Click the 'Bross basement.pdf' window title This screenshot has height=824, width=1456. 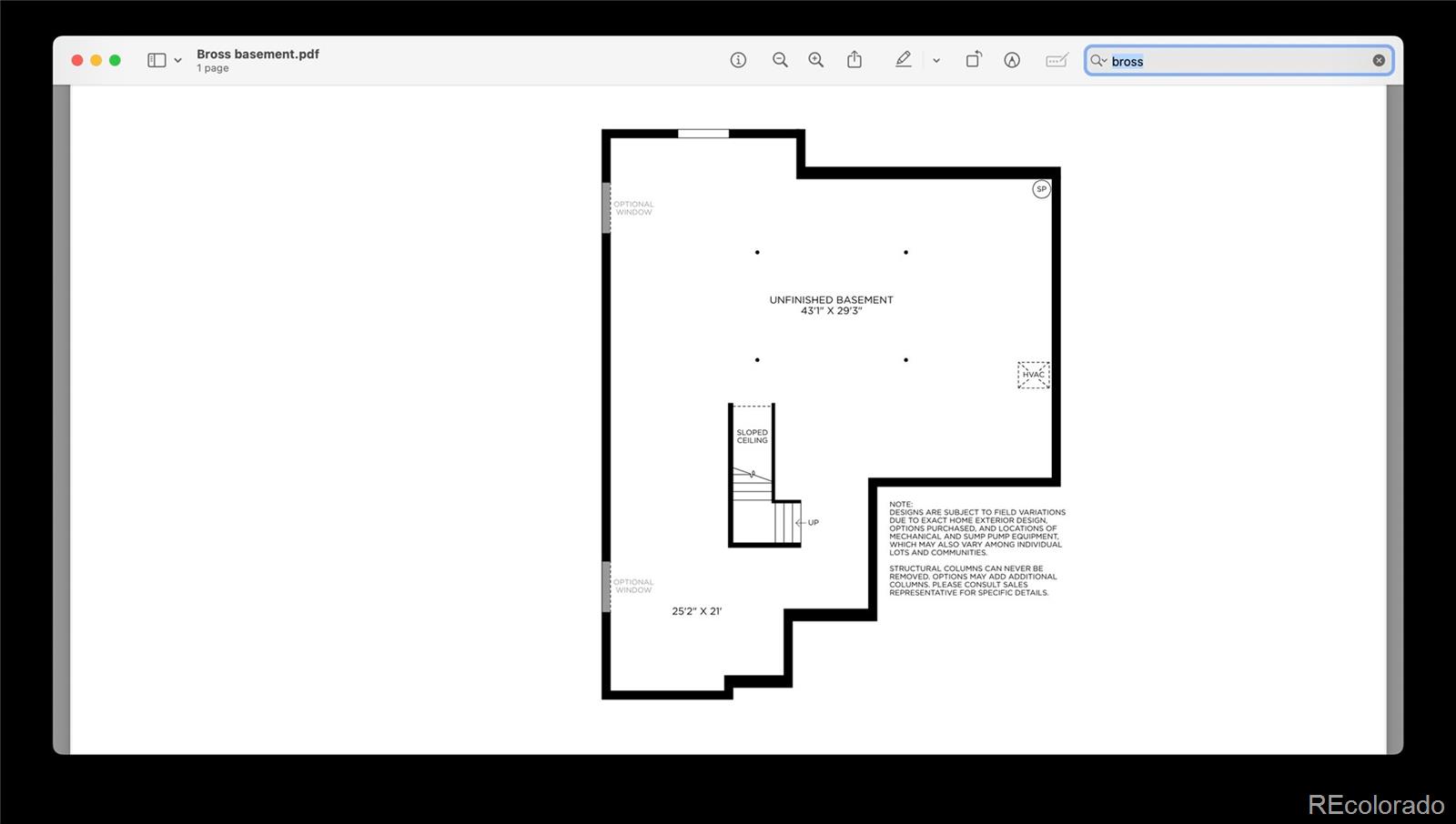tap(258, 54)
